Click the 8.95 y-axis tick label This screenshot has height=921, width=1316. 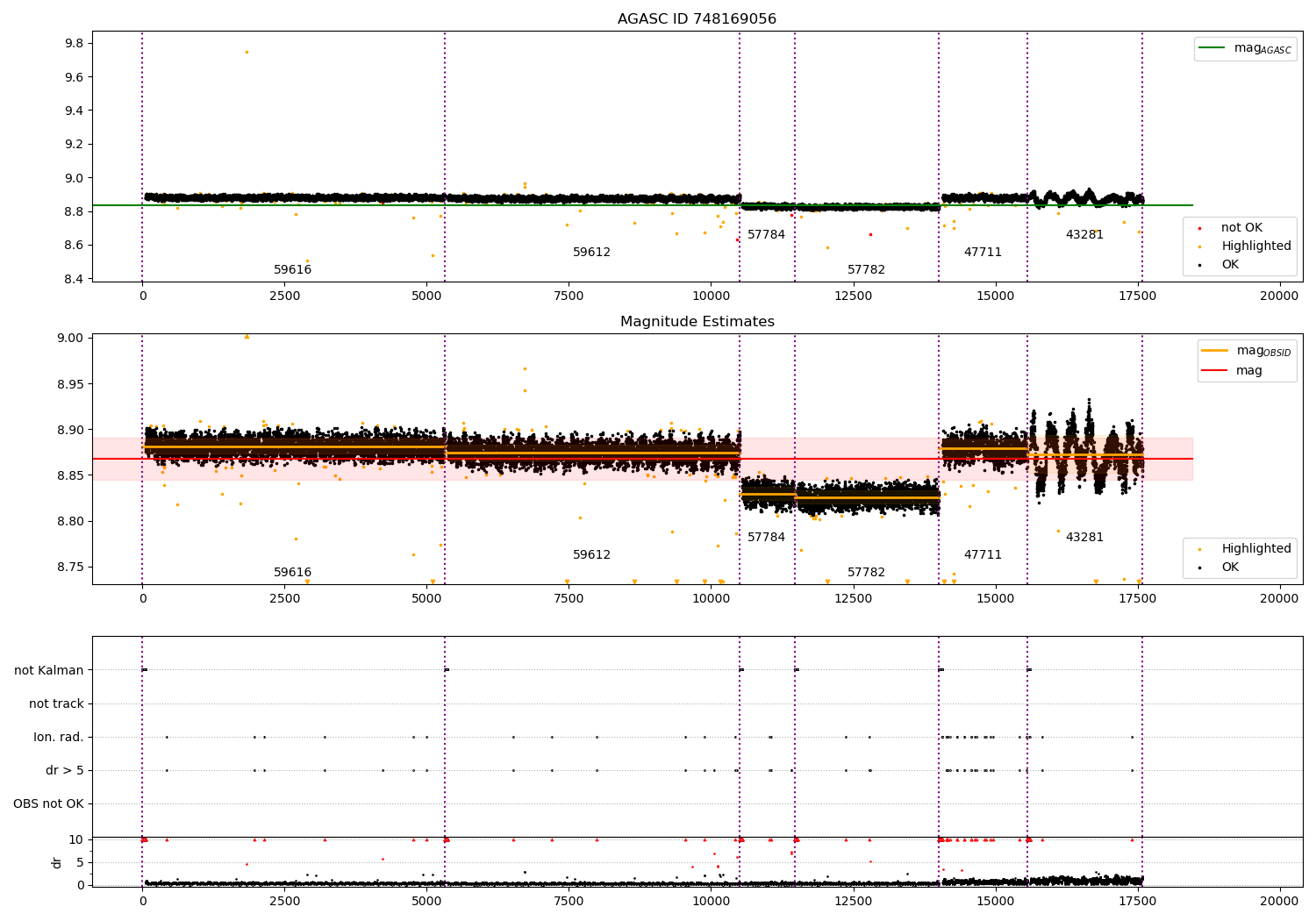71,384
